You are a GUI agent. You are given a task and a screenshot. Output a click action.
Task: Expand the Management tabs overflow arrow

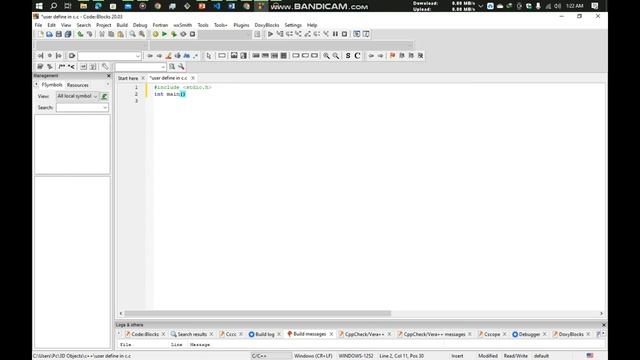click(108, 85)
